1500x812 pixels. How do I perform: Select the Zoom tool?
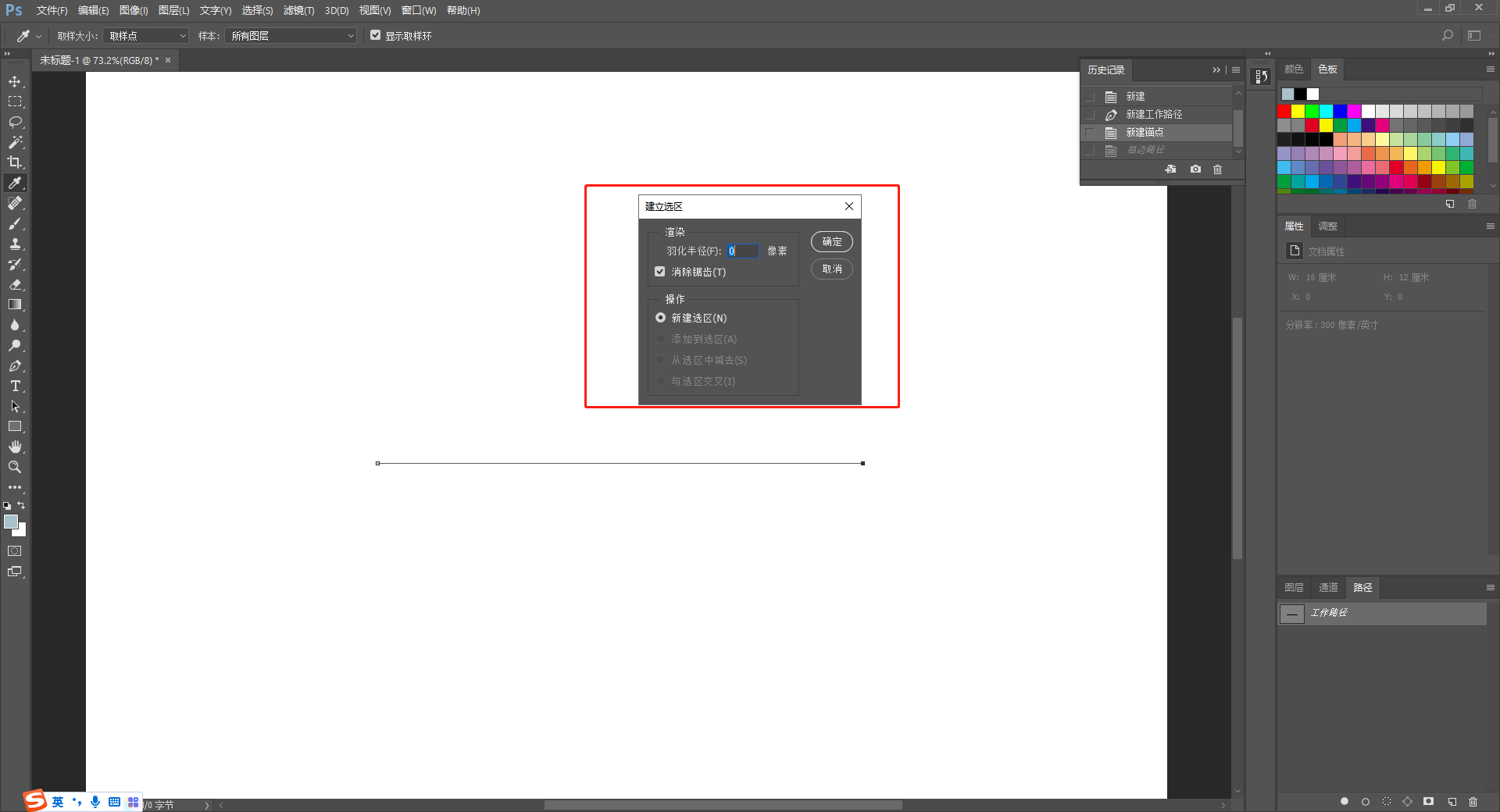(x=15, y=467)
